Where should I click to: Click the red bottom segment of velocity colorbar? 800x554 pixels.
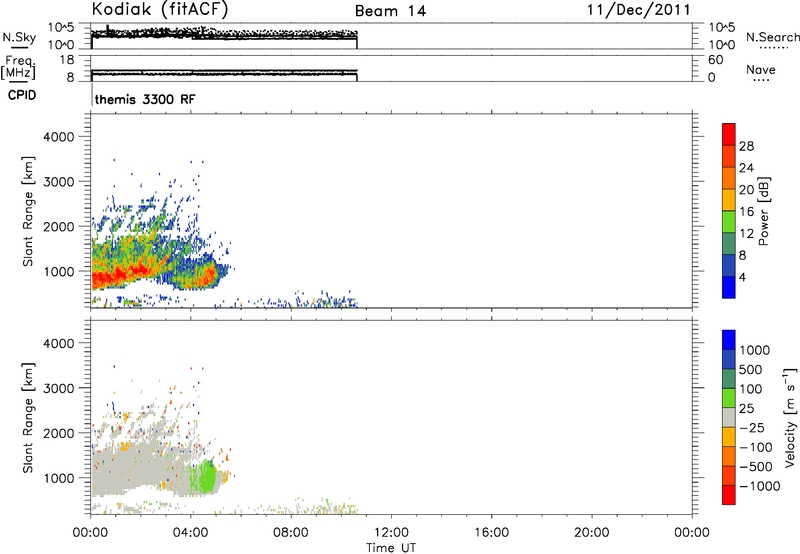(x=729, y=495)
